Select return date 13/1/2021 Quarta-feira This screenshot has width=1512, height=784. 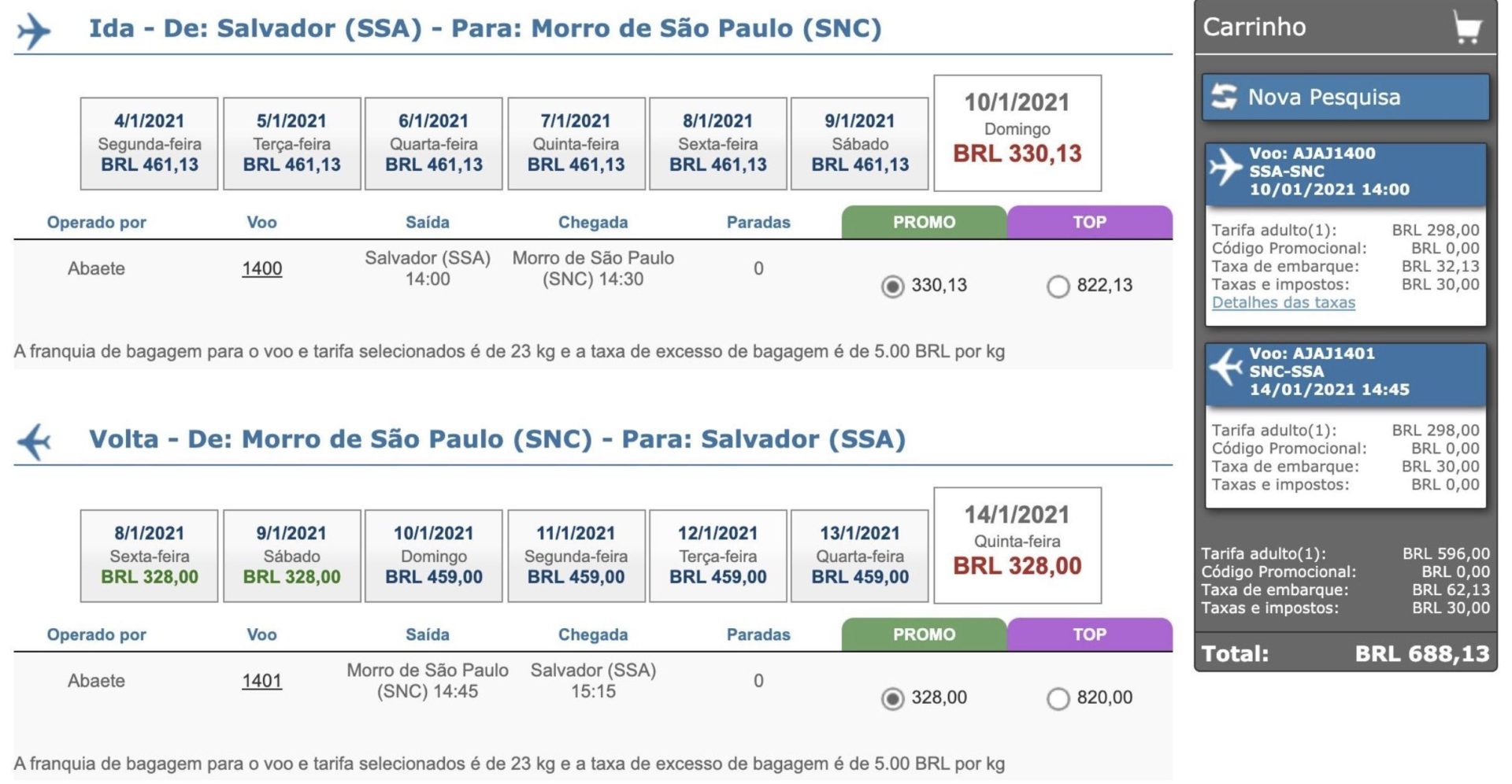(x=859, y=556)
